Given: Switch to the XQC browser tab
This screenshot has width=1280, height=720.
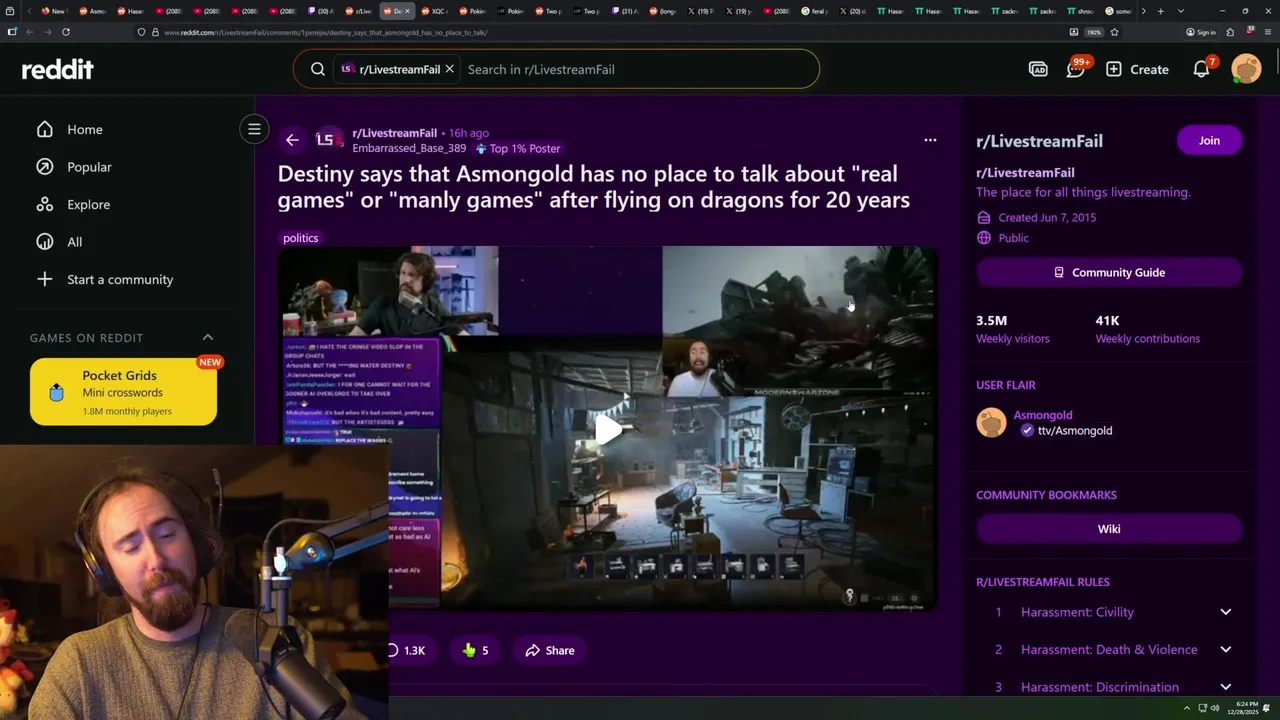Looking at the screenshot, I should click(x=434, y=11).
